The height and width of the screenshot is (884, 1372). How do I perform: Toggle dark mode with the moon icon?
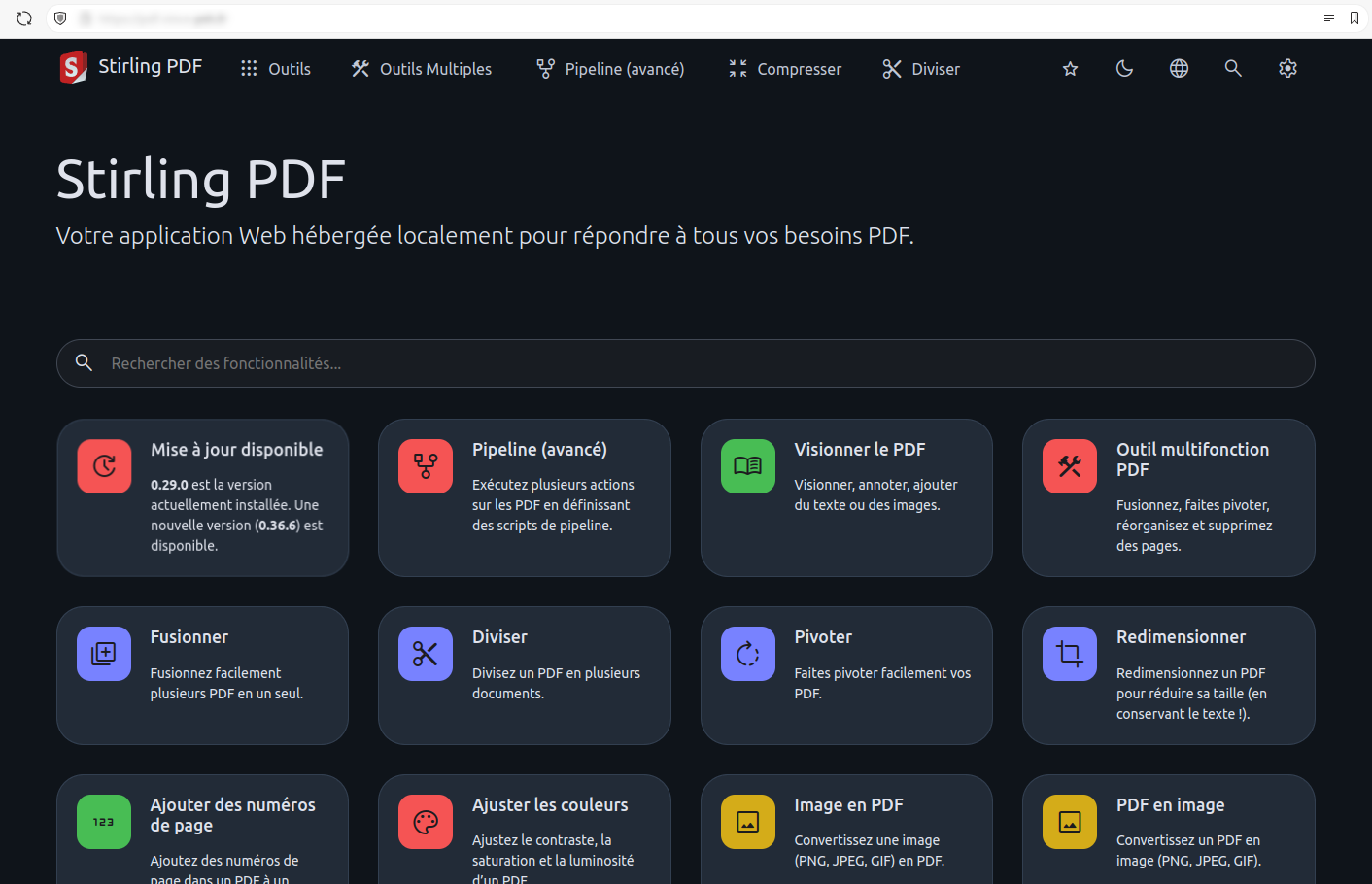click(x=1124, y=69)
